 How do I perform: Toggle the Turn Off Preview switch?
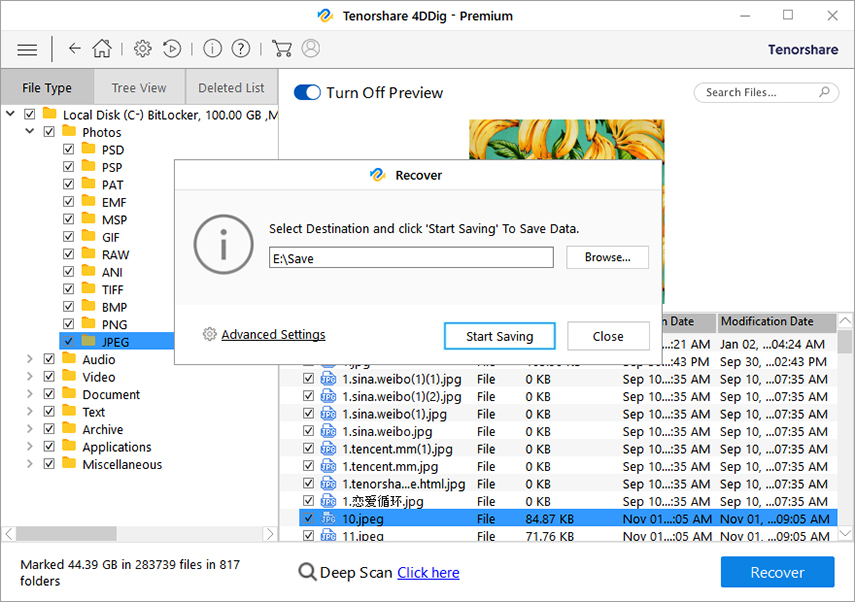(307, 92)
